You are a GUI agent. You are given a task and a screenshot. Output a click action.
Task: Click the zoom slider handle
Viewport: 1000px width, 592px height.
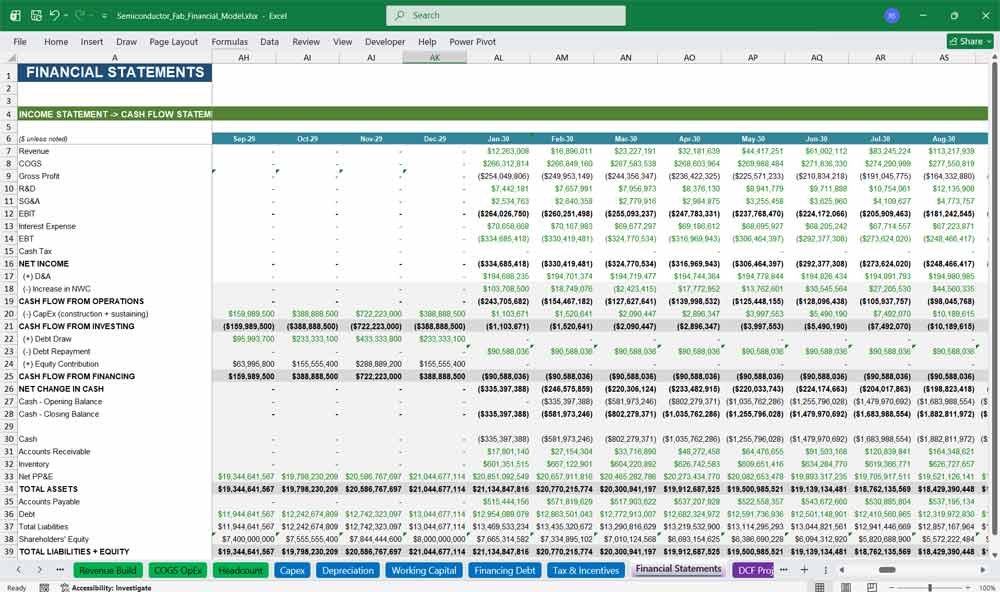(930, 588)
